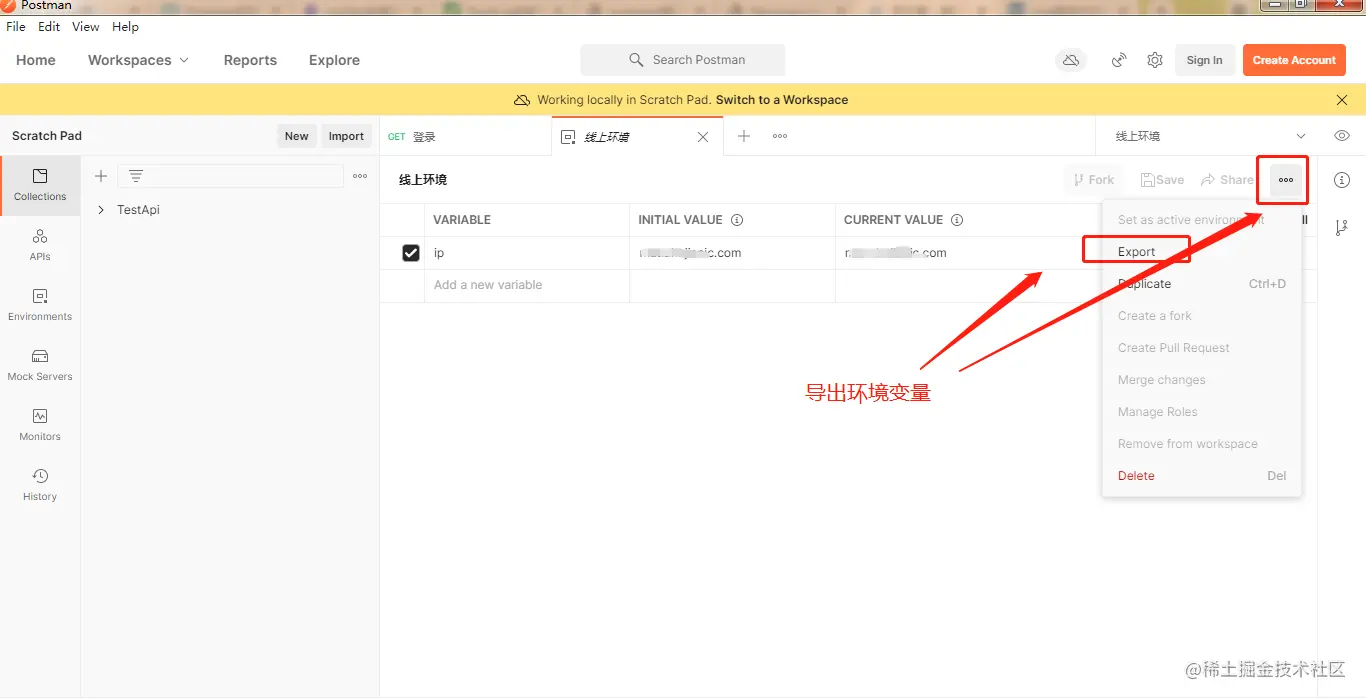Click the CURRENT VALUE info icon
This screenshot has height=700, width=1366.
957,220
